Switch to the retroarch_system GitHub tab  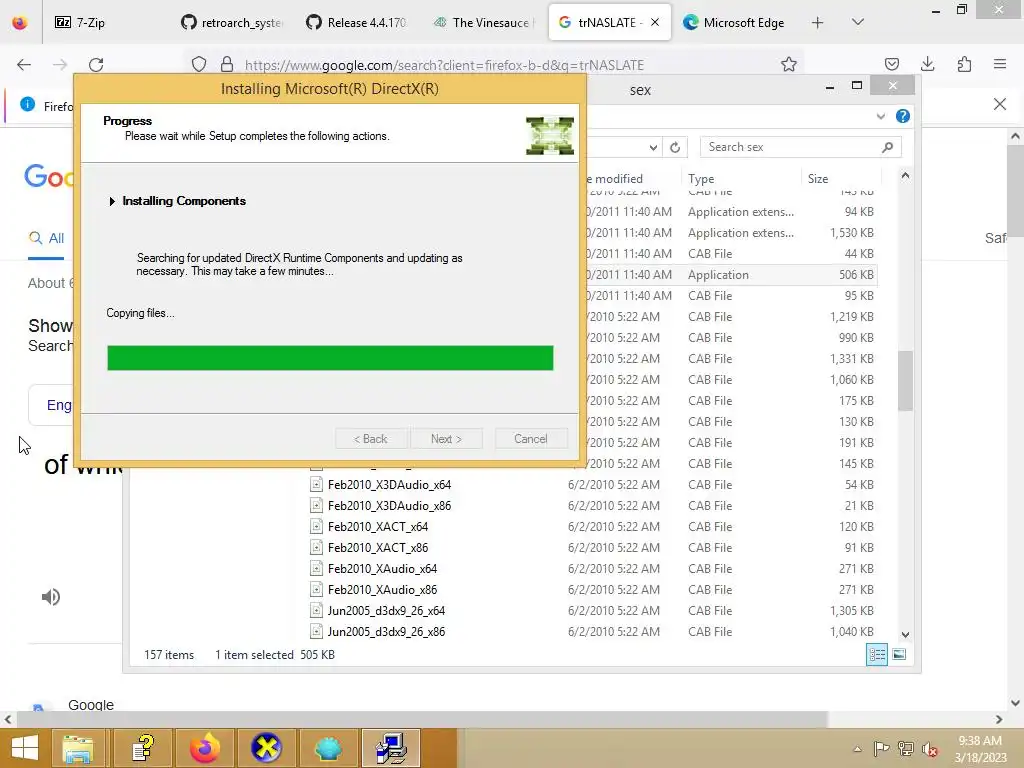(232, 23)
